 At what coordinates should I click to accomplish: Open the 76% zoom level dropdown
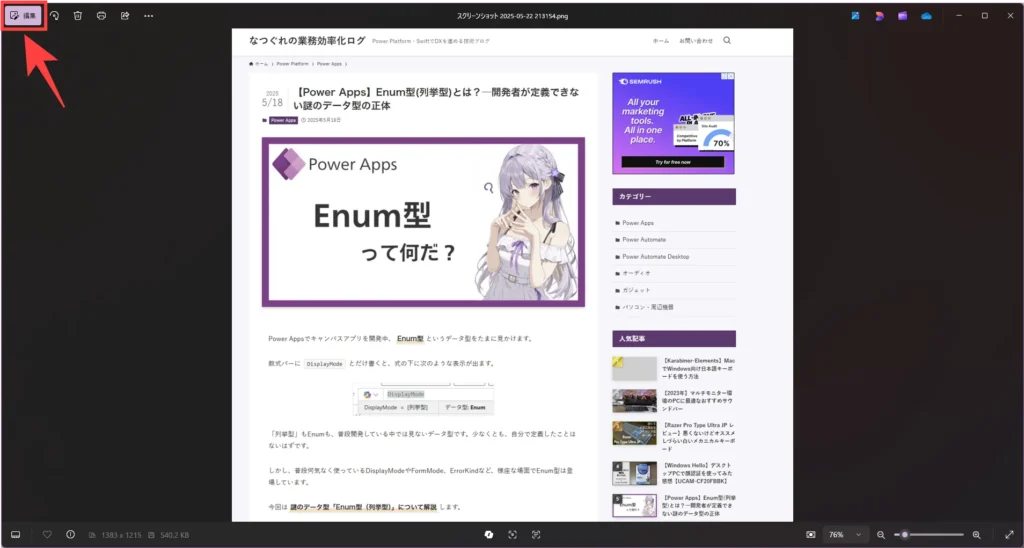pos(846,534)
